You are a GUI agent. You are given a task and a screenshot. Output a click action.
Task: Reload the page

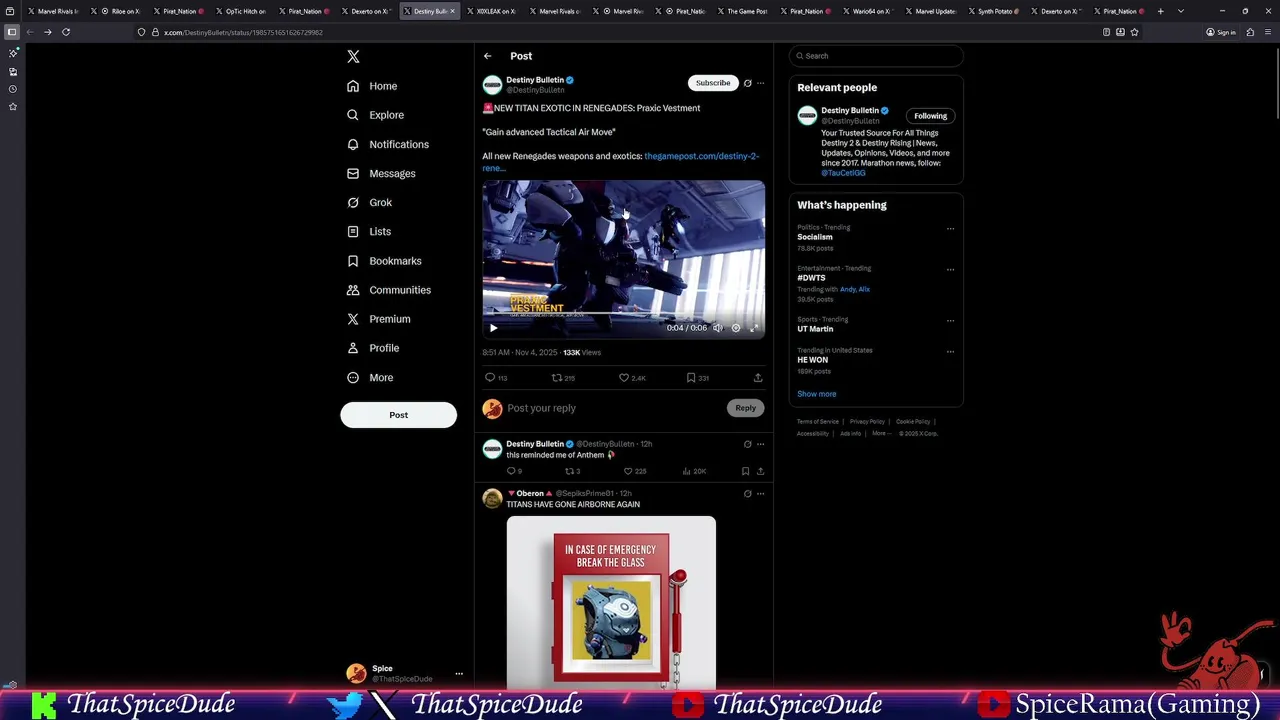[66, 32]
